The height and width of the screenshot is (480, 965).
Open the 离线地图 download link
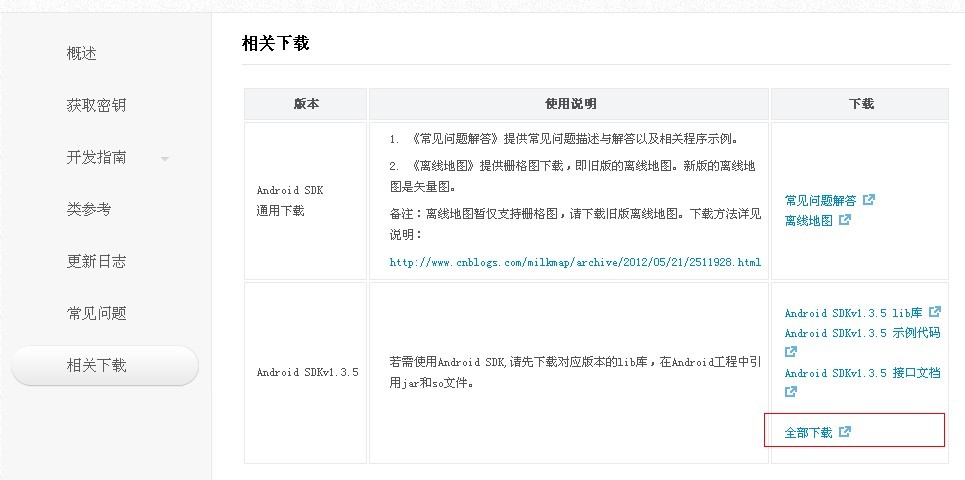coord(809,220)
